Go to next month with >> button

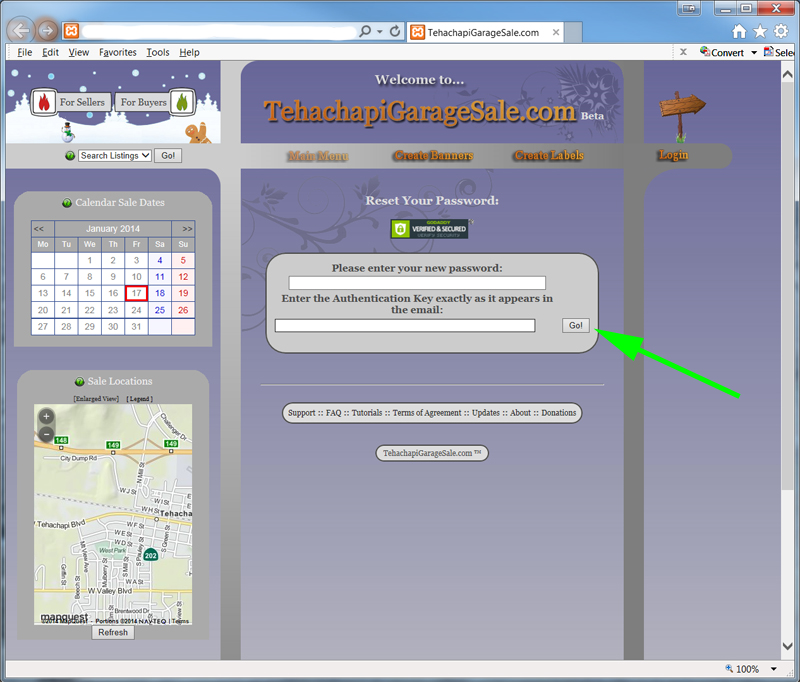(x=187, y=229)
